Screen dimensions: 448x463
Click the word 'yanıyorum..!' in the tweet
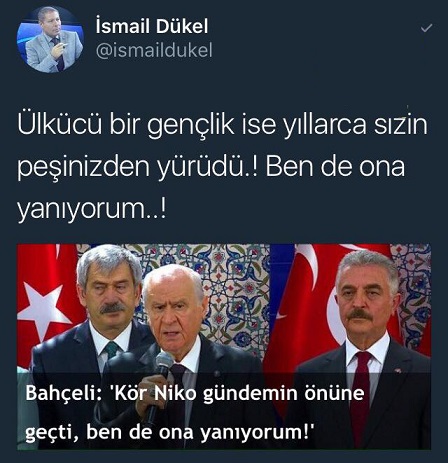pos(91,208)
